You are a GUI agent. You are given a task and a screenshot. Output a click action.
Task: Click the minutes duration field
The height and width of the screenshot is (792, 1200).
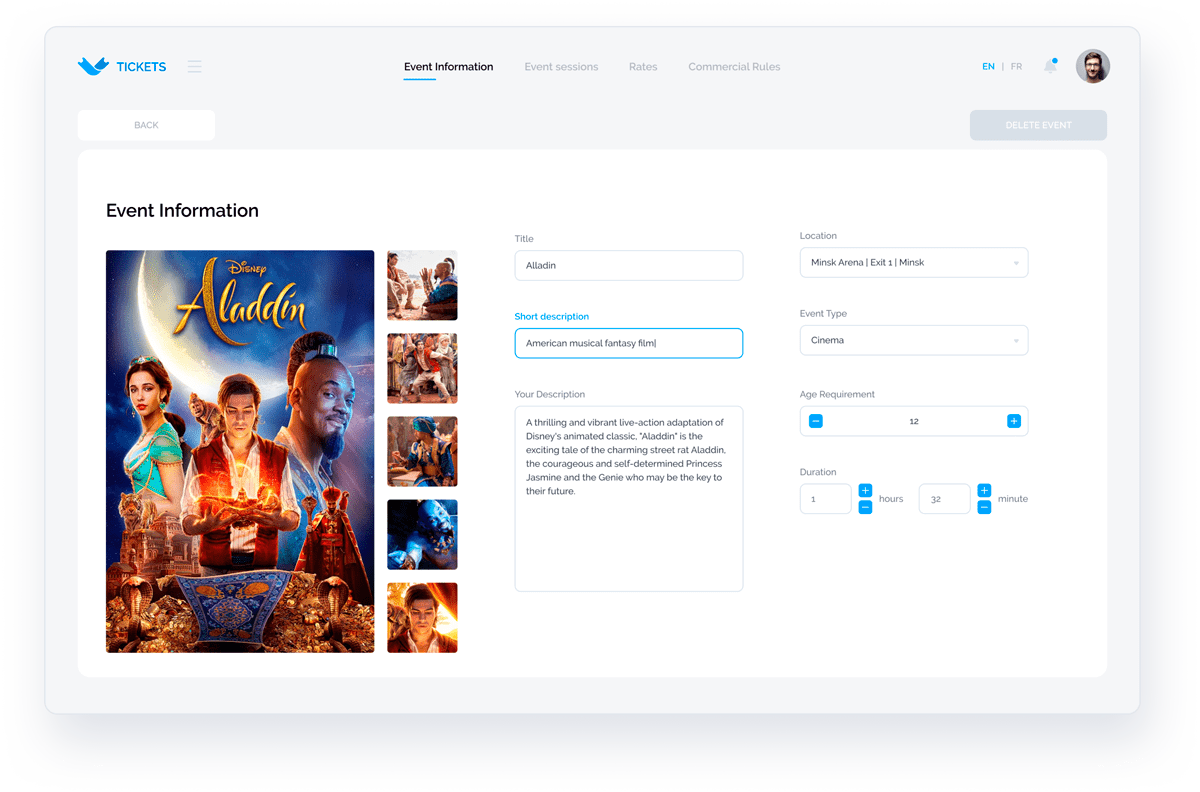944,498
